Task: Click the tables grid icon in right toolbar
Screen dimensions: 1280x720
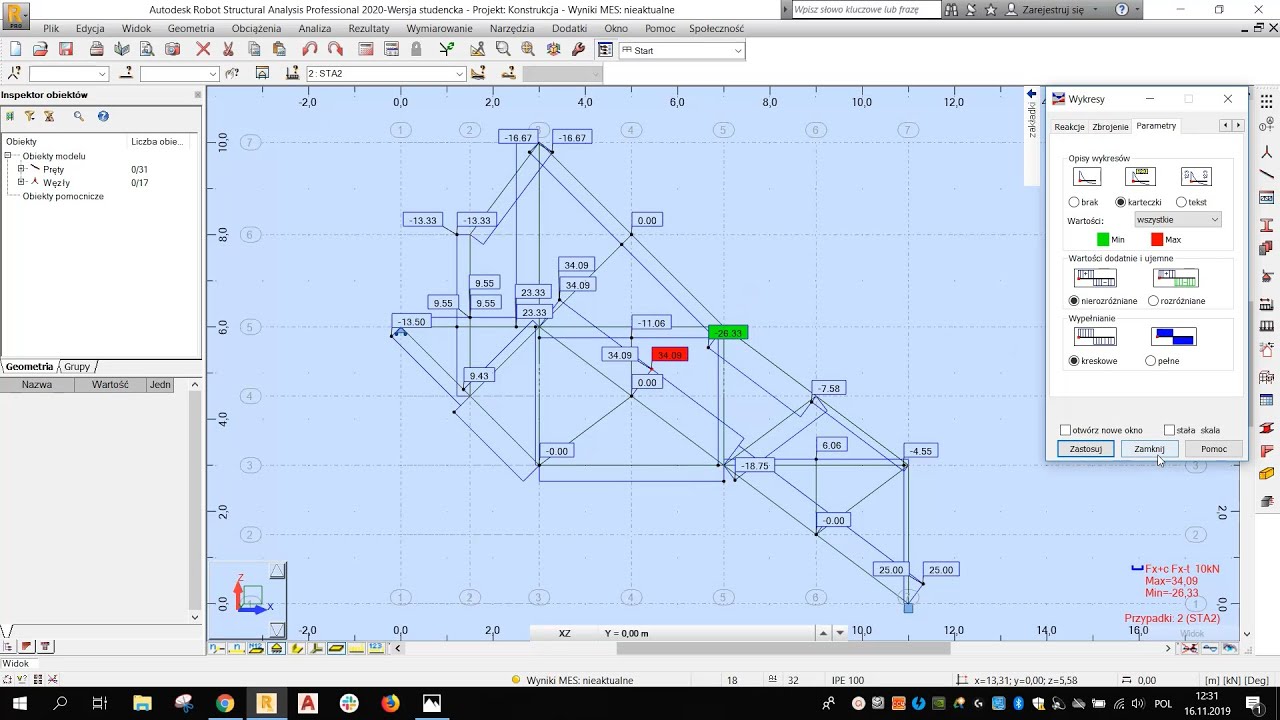Action: 1267,400
